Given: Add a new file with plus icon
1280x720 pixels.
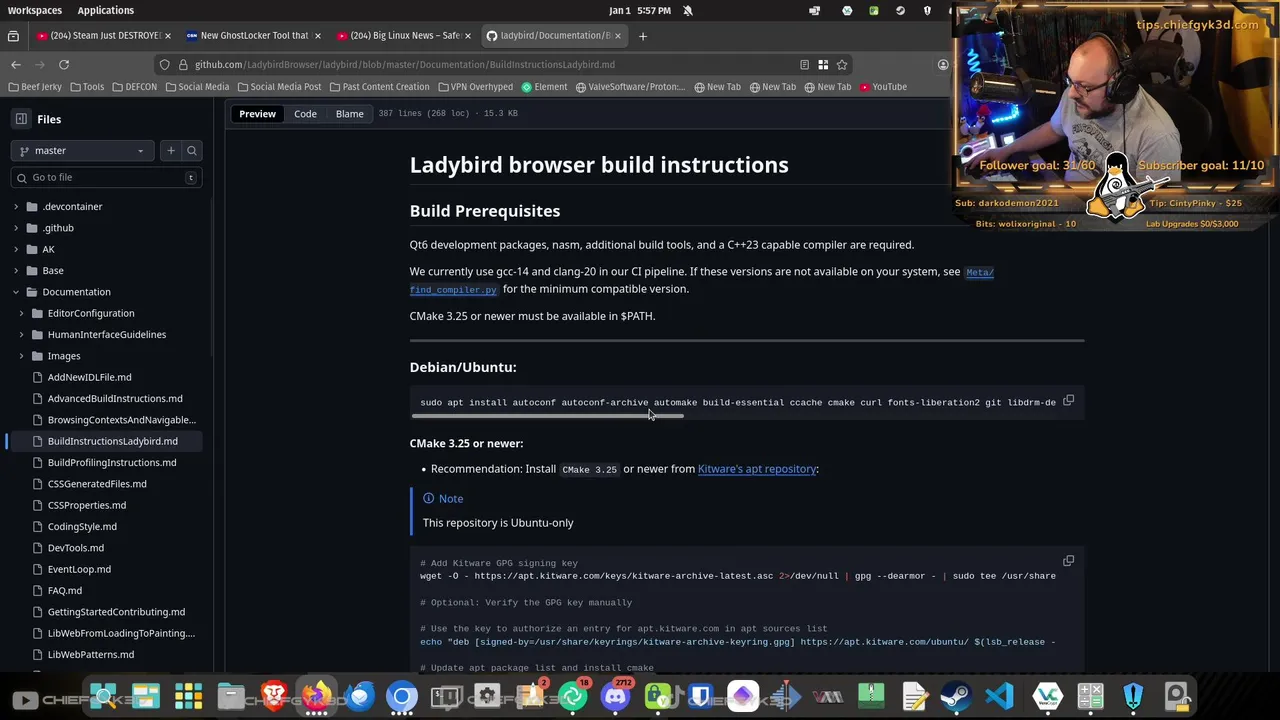Looking at the screenshot, I should pyautogui.click(x=171, y=151).
